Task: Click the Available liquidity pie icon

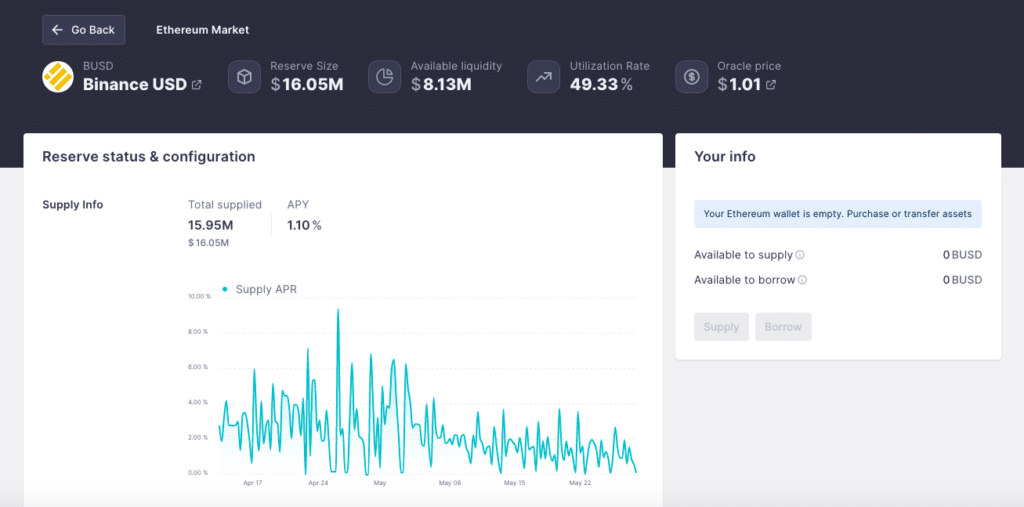Action: pos(385,77)
